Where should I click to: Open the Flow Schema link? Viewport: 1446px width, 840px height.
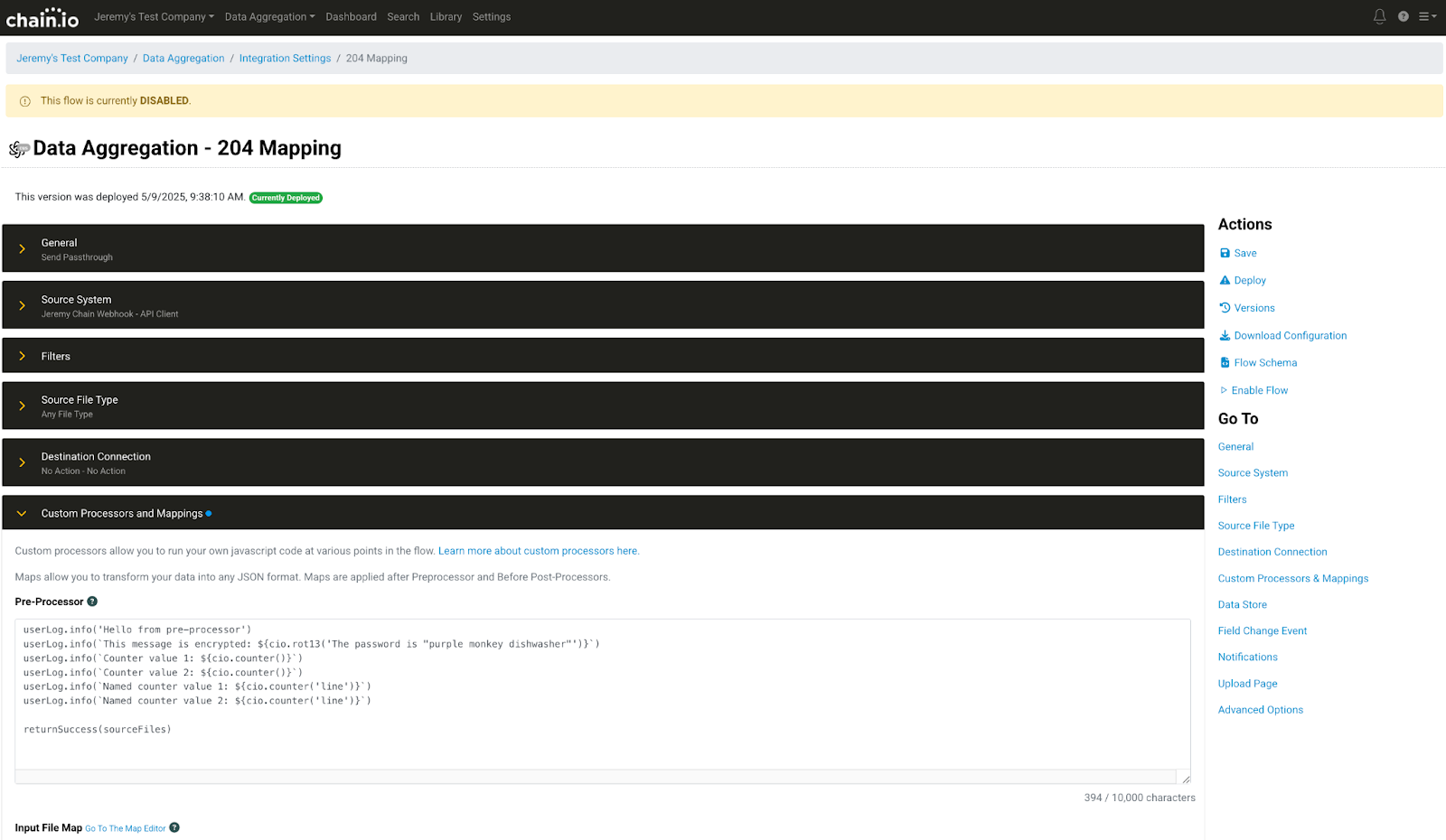1265,362
